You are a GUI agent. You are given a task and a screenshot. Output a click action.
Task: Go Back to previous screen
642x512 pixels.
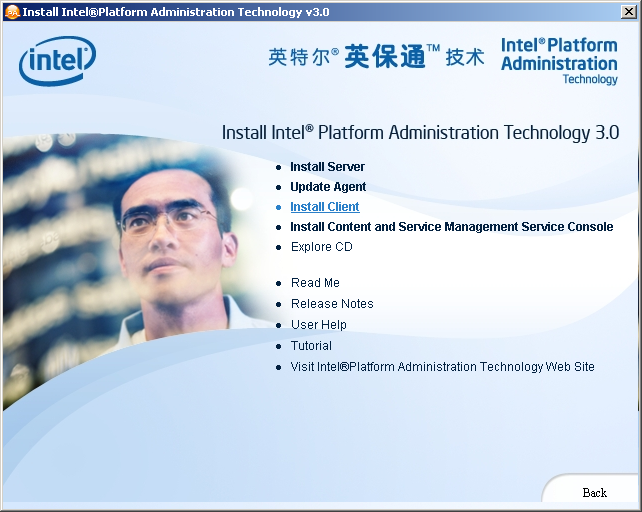595,492
